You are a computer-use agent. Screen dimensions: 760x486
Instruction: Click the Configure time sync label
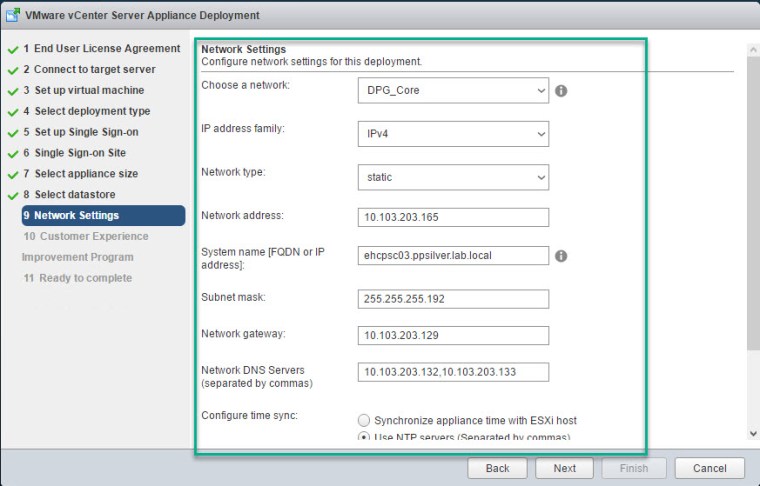coord(249,415)
